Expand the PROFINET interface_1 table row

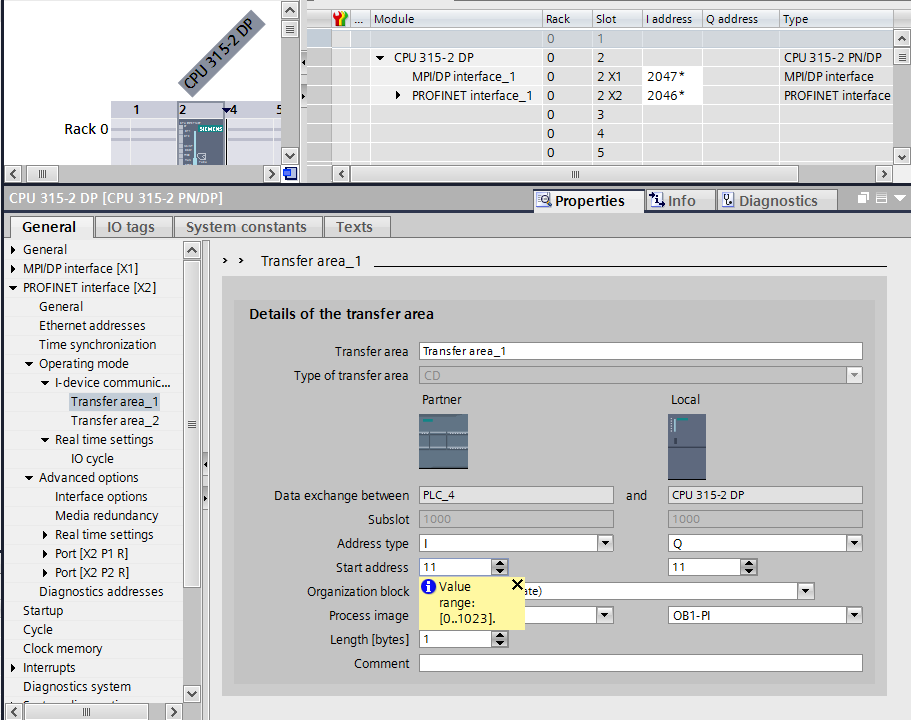(398, 95)
